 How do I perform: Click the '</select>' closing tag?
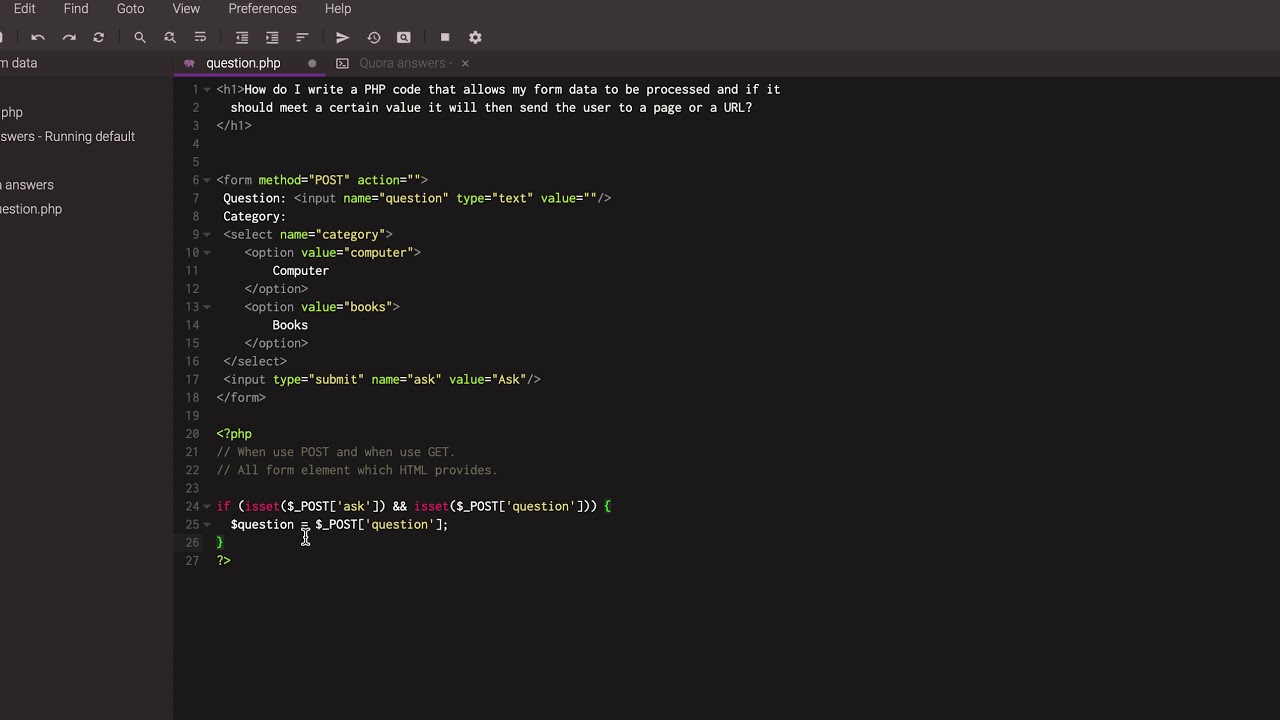pyautogui.click(x=255, y=361)
